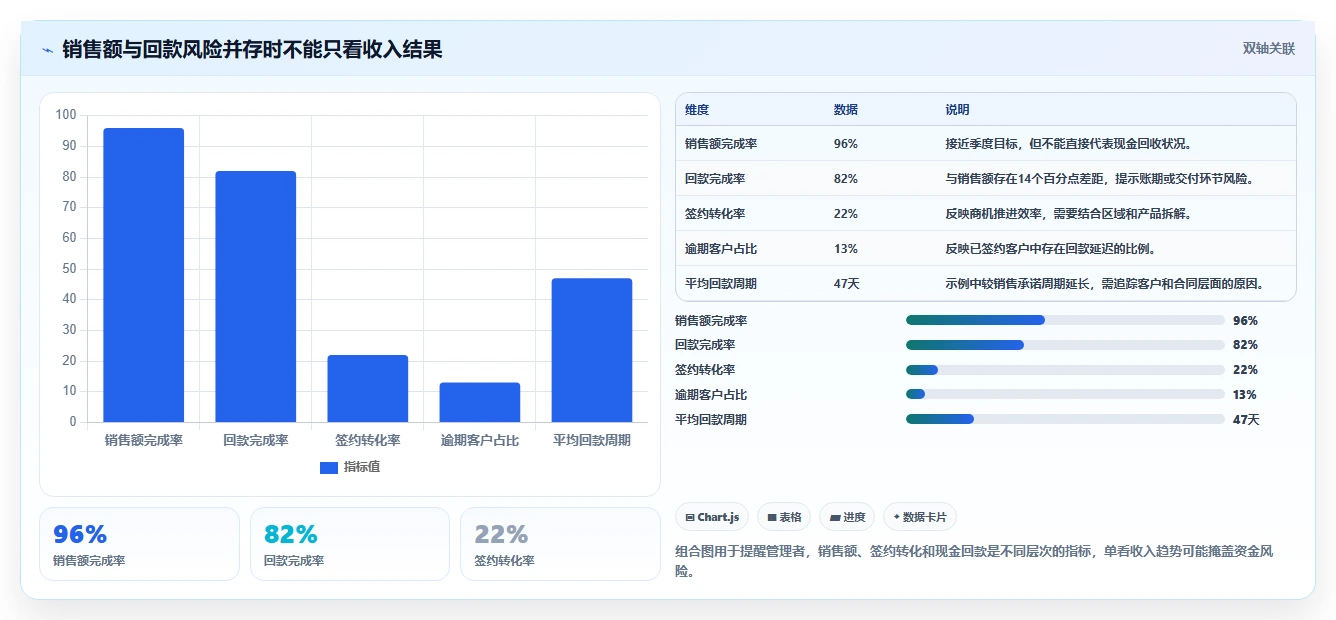Toggle the 指标值 legend color box
Viewport: 1336px width, 620px height.
point(329,467)
